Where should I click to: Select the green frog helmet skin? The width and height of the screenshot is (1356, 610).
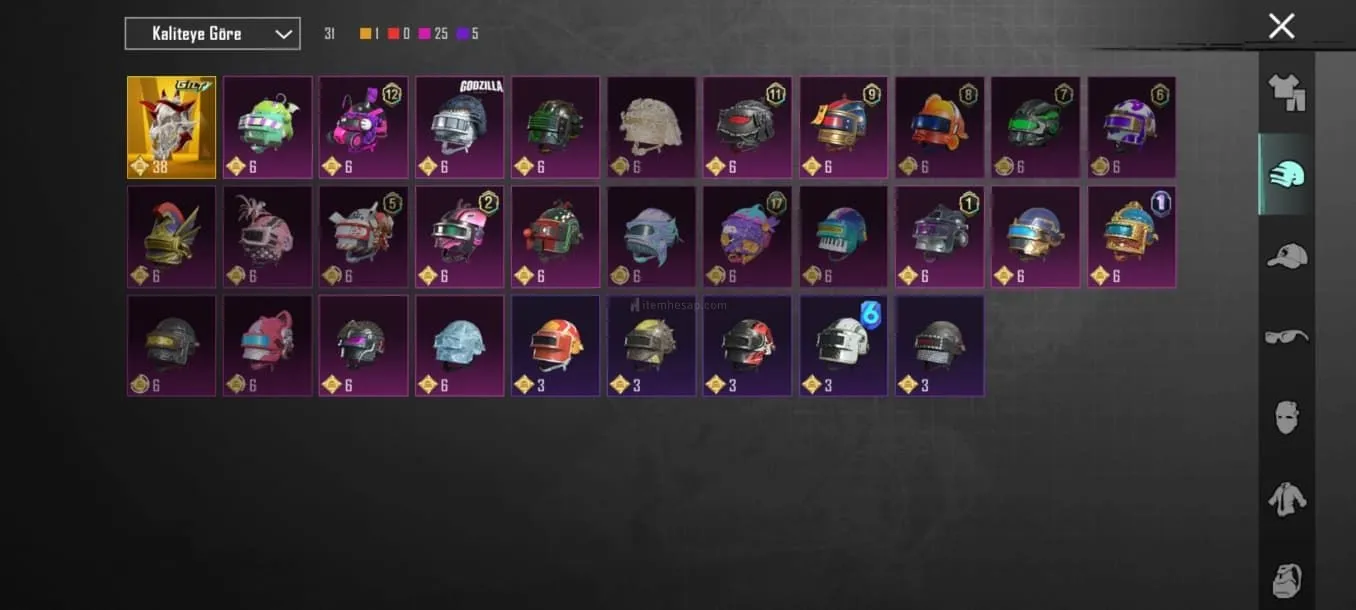point(267,128)
